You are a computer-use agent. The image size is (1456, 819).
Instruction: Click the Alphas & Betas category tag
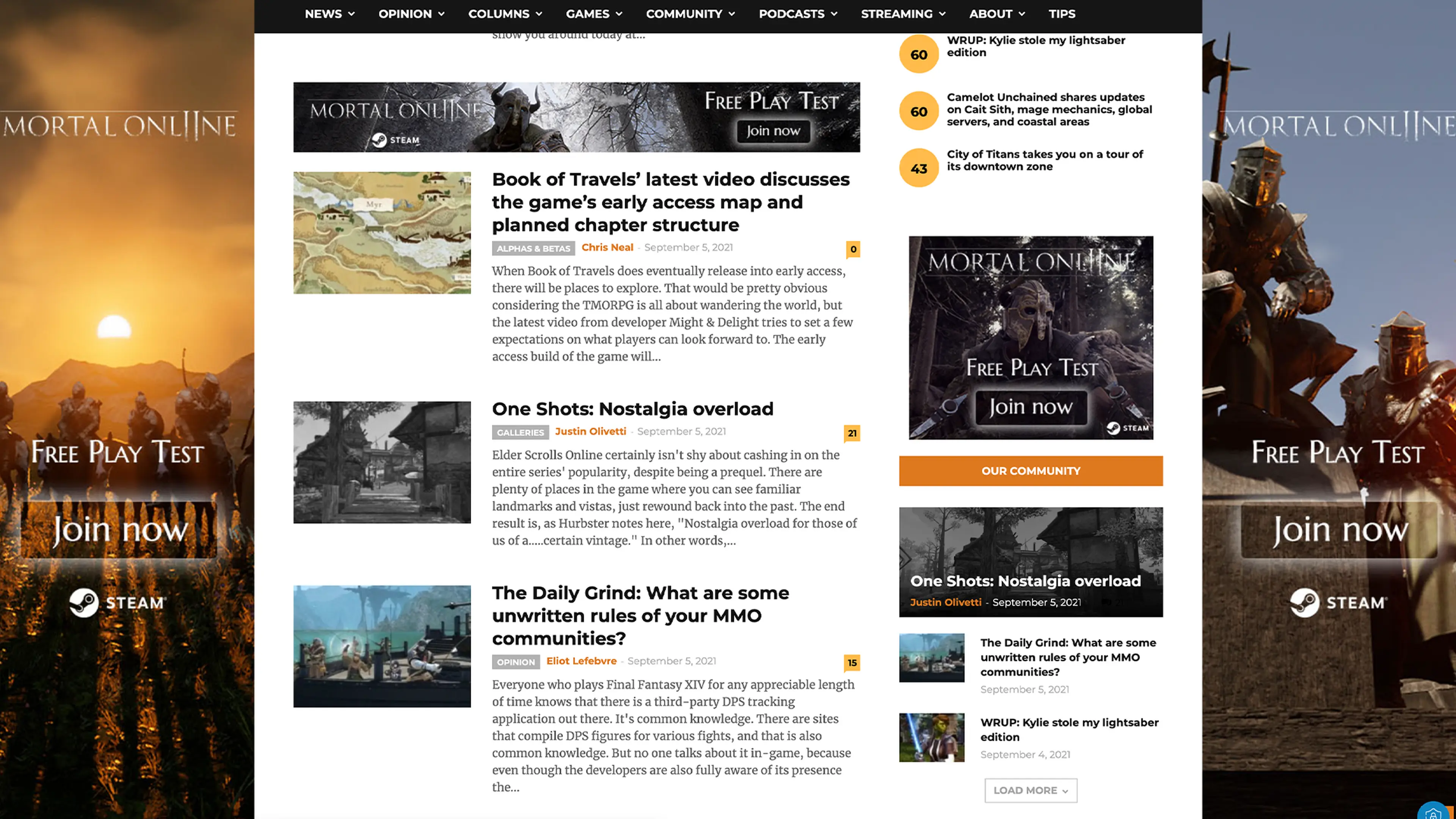coord(533,249)
